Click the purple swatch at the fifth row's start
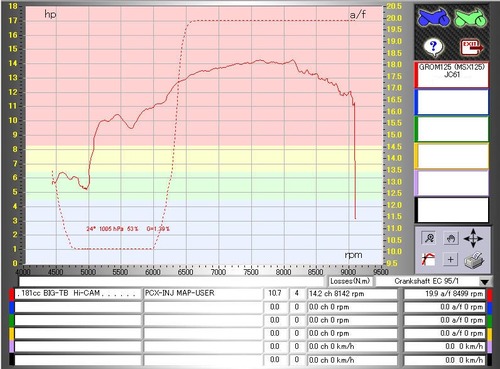Screen dimensions: 500x369 pyautogui.click(x=12, y=347)
